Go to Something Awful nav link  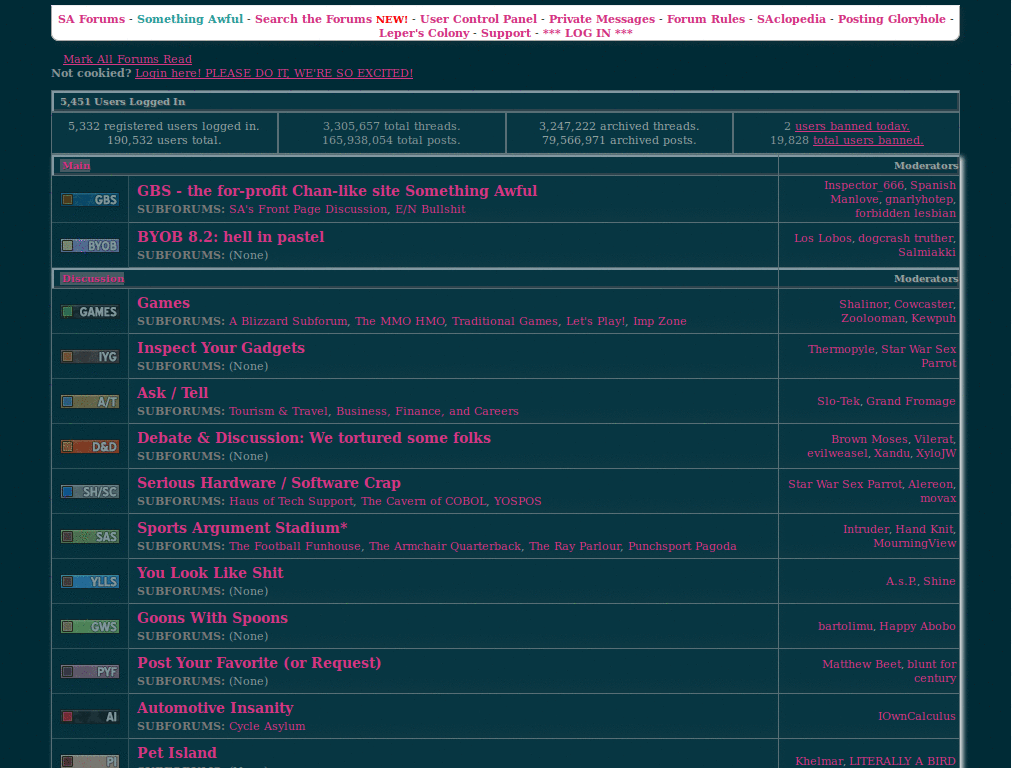tap(190, 19)
